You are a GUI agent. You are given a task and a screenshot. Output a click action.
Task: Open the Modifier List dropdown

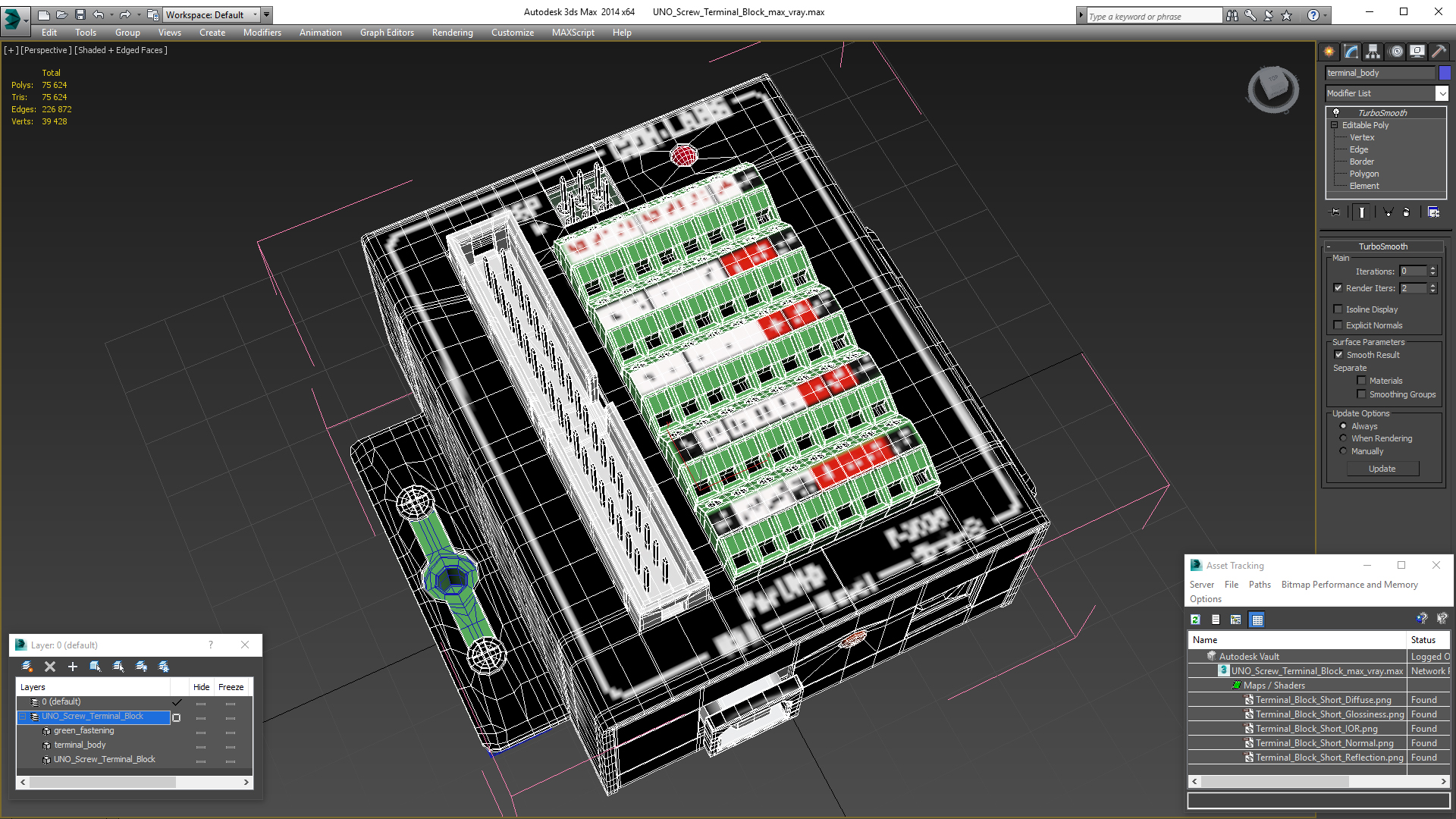click(x=1441, y=93)
